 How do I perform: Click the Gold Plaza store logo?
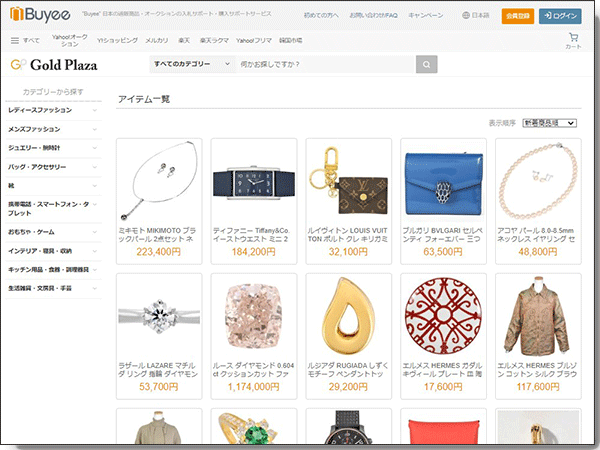click(x=54, y=65)
